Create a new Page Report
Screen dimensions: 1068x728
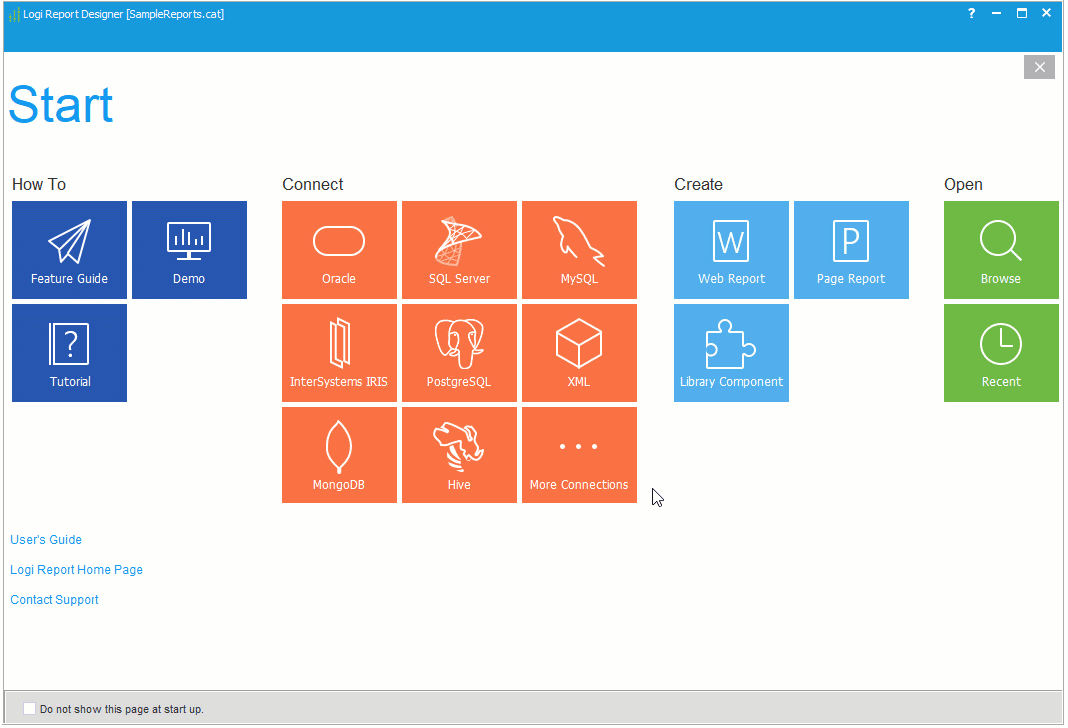pos(851,250)
